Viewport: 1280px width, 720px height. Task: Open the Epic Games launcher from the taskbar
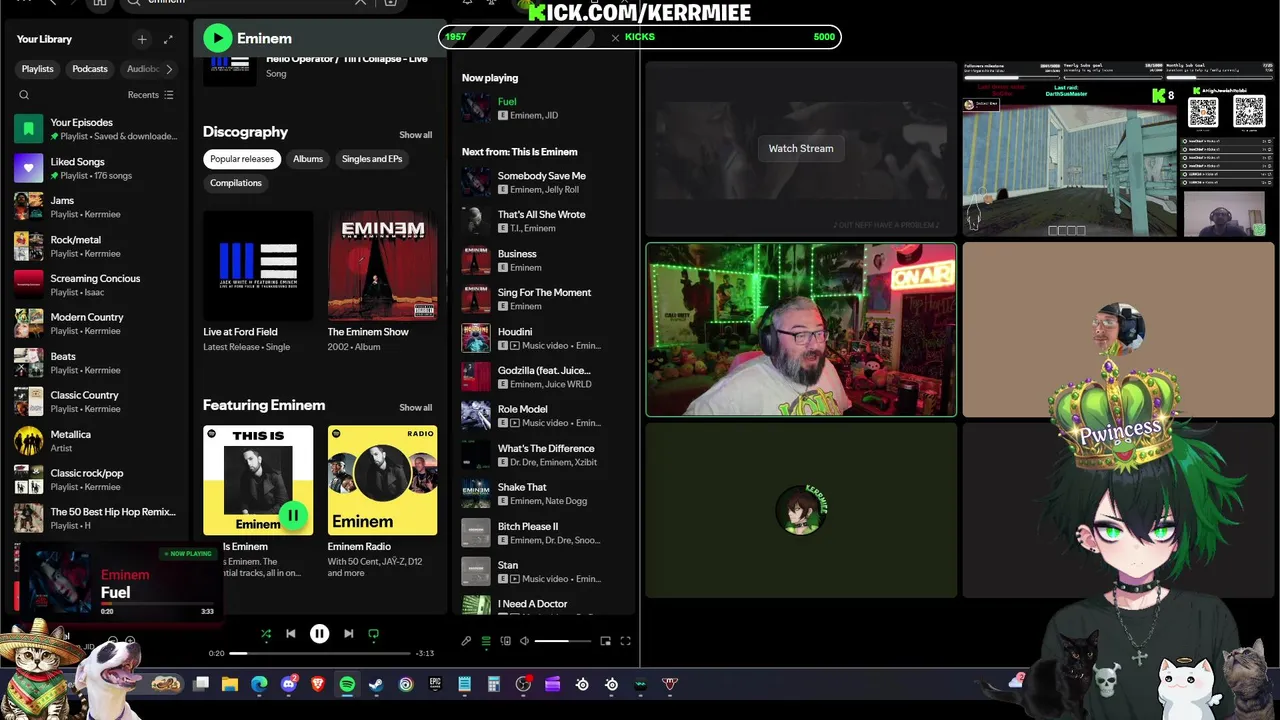pyautogui.click(x=435, y=684)
